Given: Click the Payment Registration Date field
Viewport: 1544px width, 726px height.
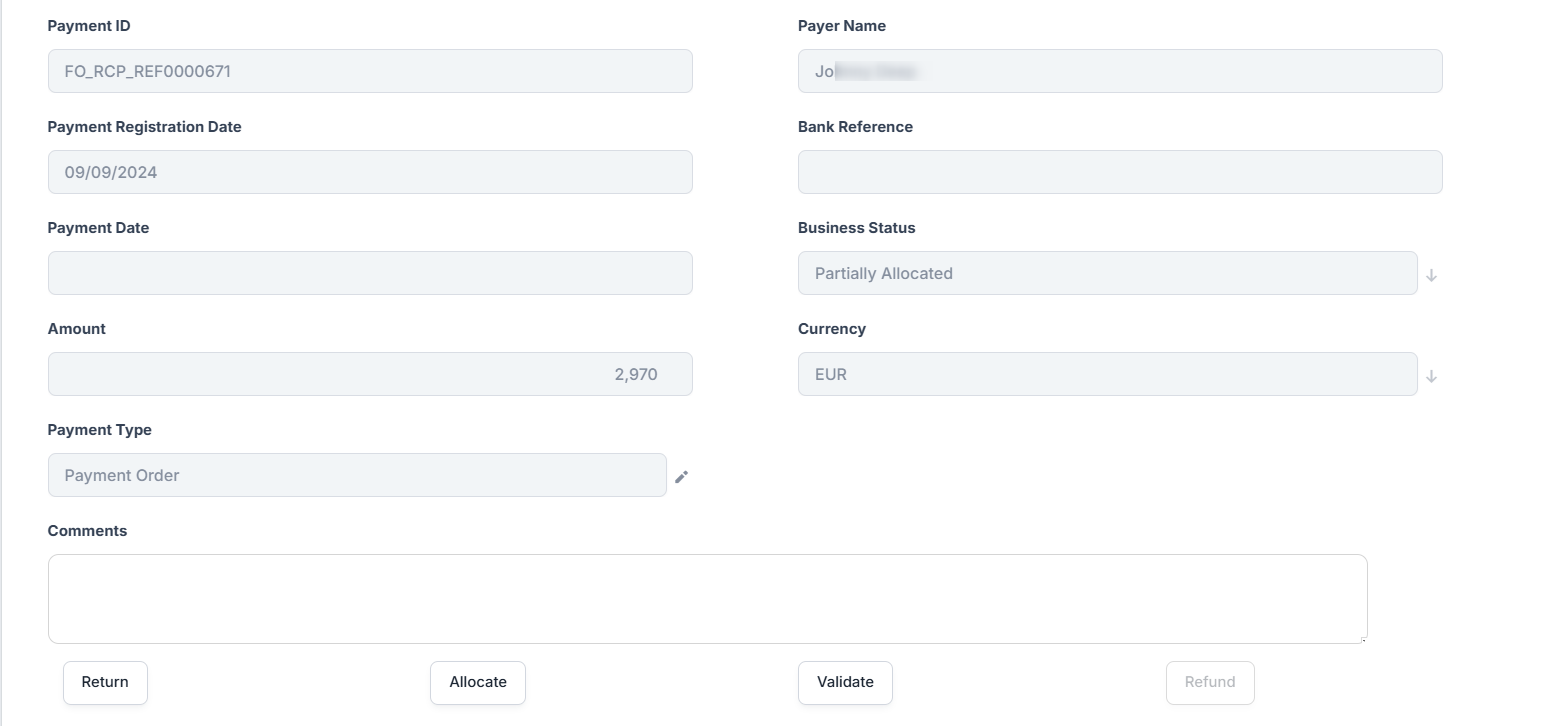Looking at the screenshot, I should (x=370, y=172).
